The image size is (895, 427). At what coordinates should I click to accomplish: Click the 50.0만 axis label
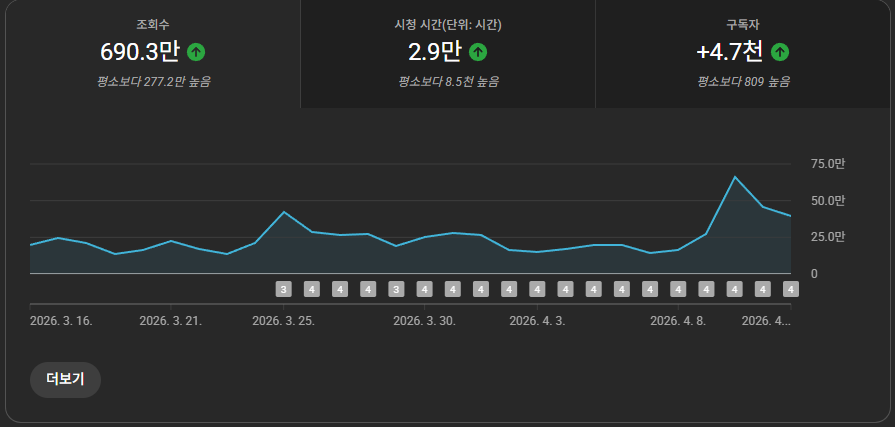(827, 200)
